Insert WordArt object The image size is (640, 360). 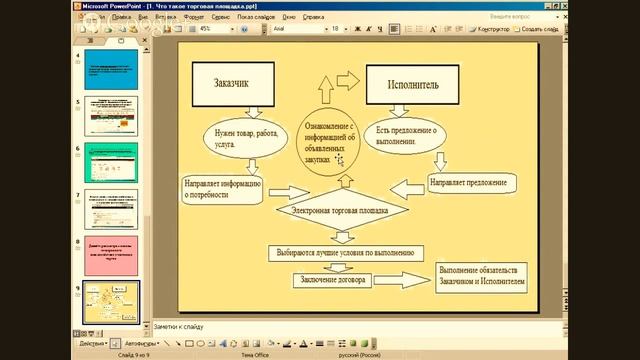tap(223, 344)
